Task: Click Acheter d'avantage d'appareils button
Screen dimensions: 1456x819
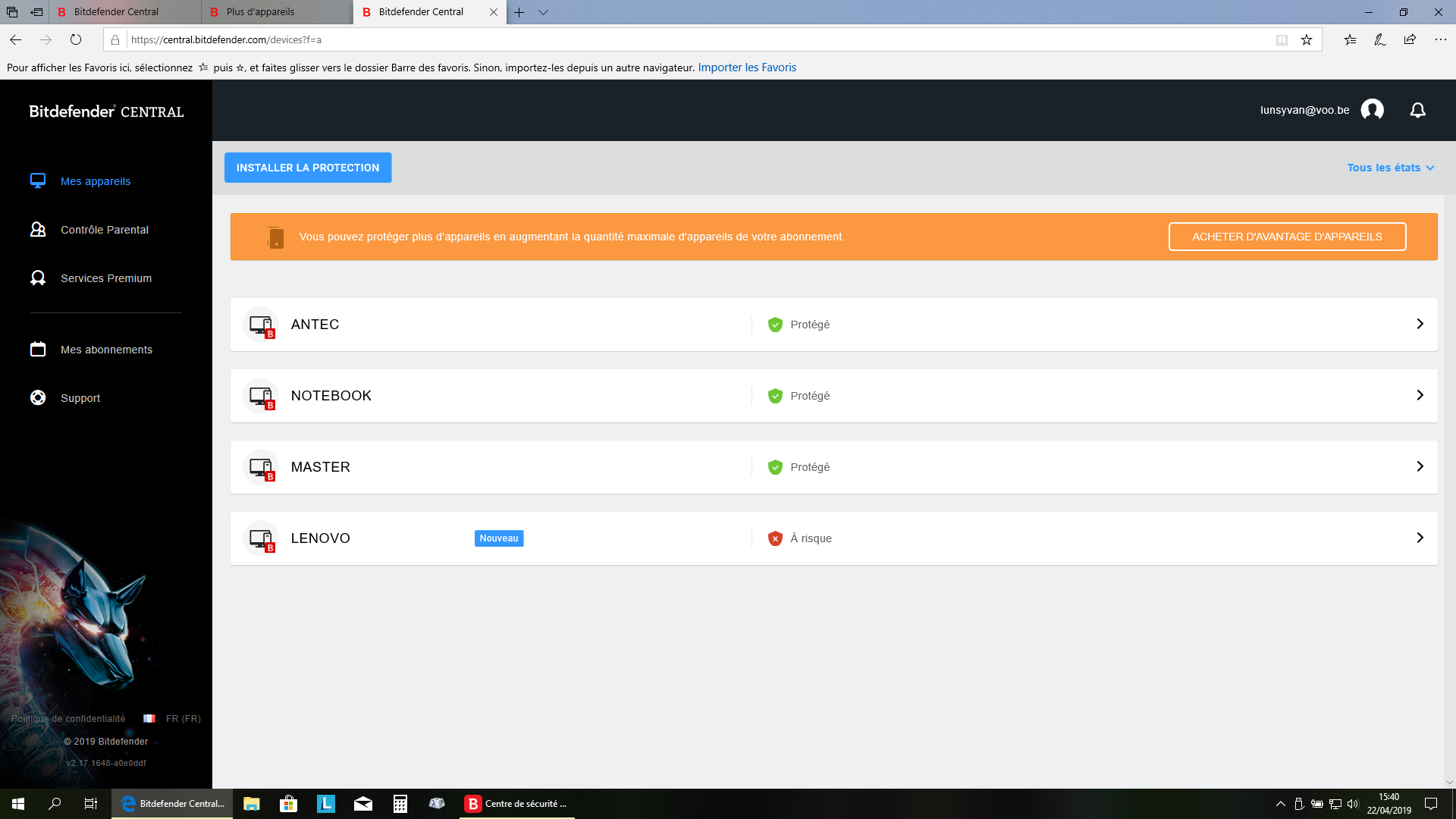Action: pyautogui.click(x=1287, y=237)
